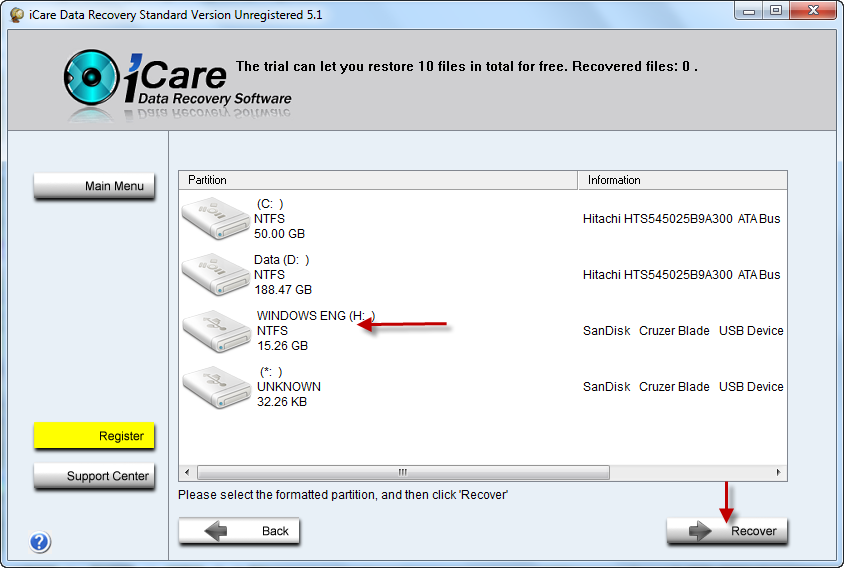
Task: Click the 'UNKNOWN' file system label
Action: click(289, 387)
